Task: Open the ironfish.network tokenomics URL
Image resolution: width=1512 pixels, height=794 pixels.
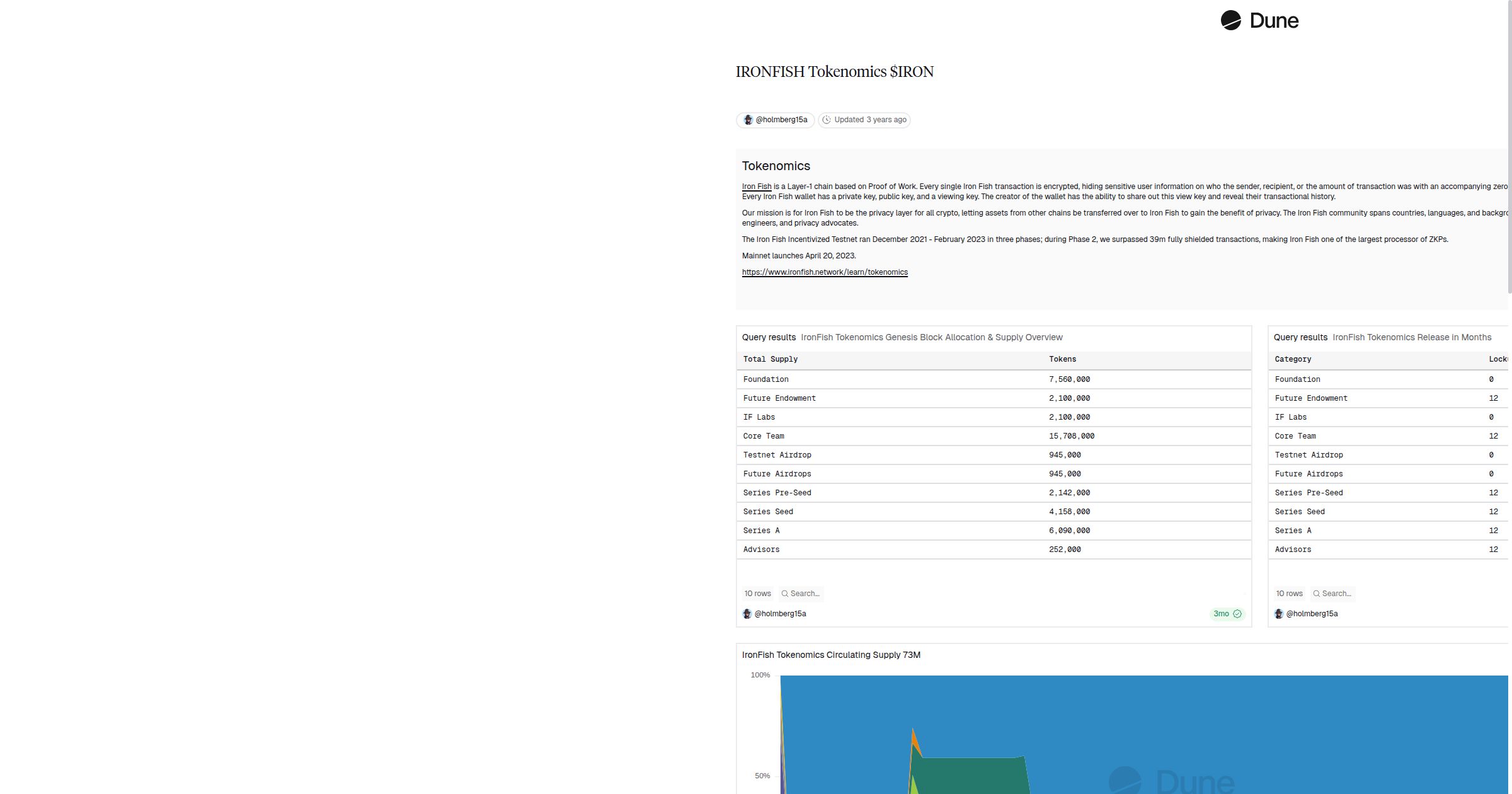Action: click(825, 272)
